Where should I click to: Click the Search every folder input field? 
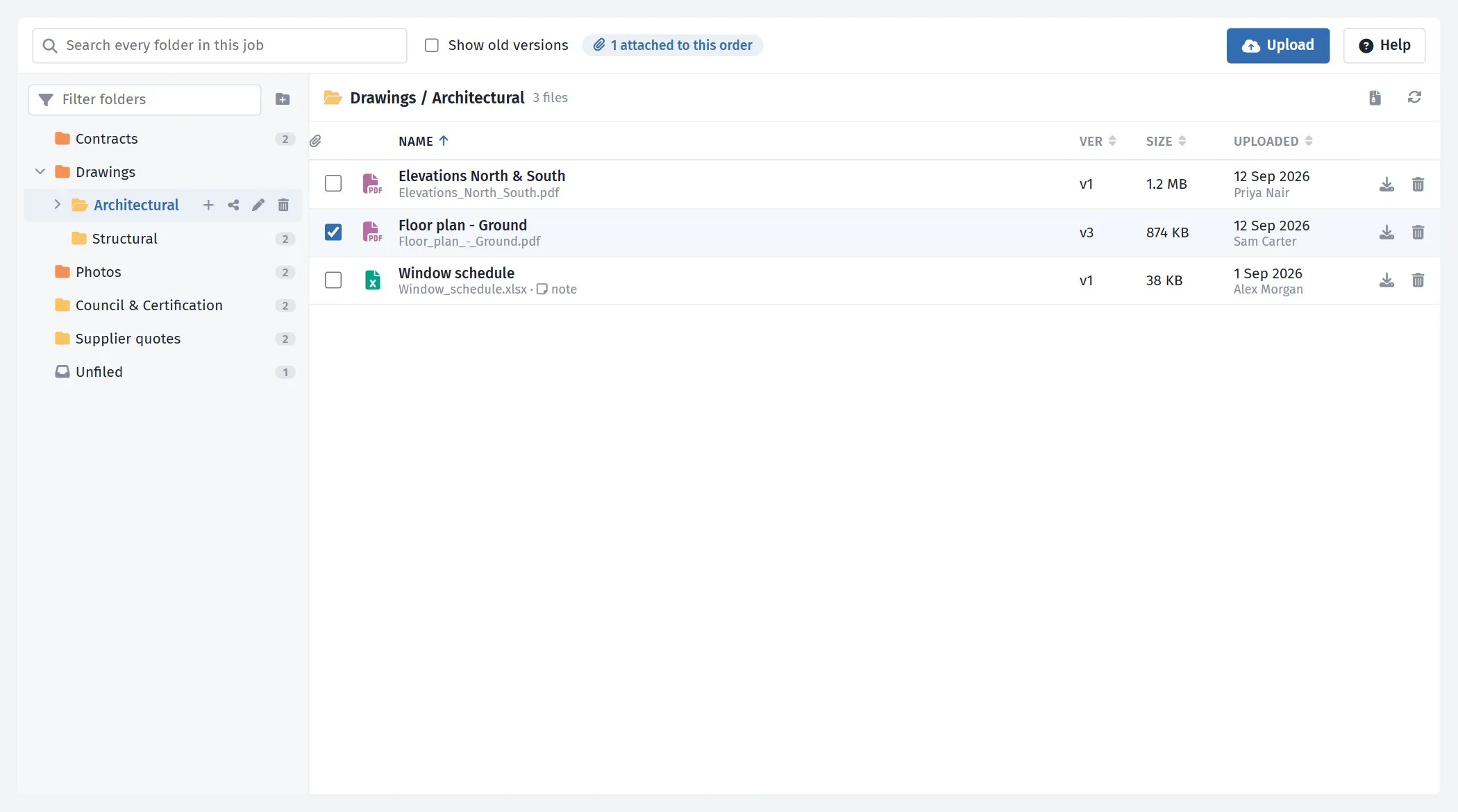point(219,46)
